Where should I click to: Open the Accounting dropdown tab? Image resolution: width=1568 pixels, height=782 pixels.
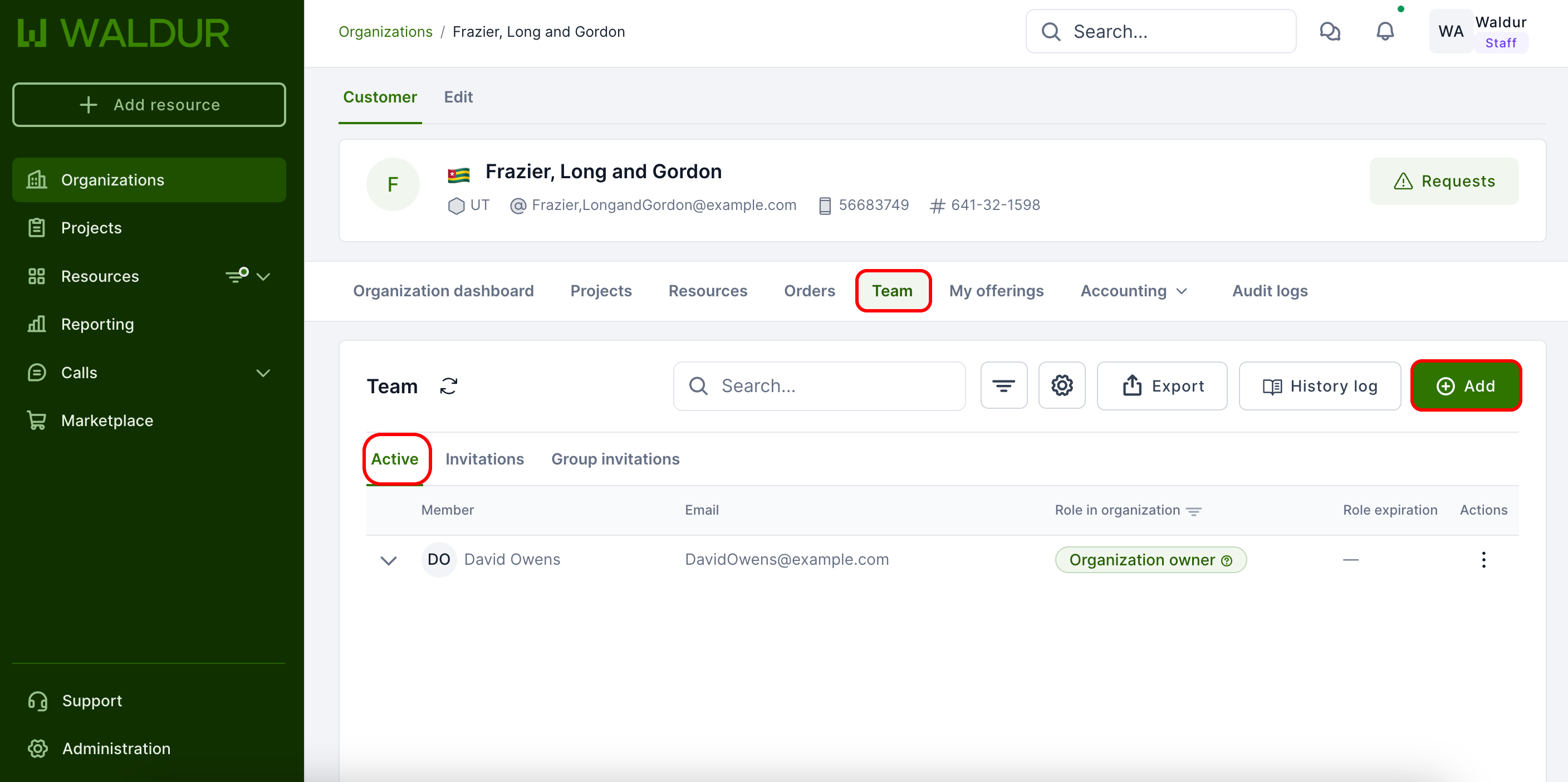tap(1133, 291)
